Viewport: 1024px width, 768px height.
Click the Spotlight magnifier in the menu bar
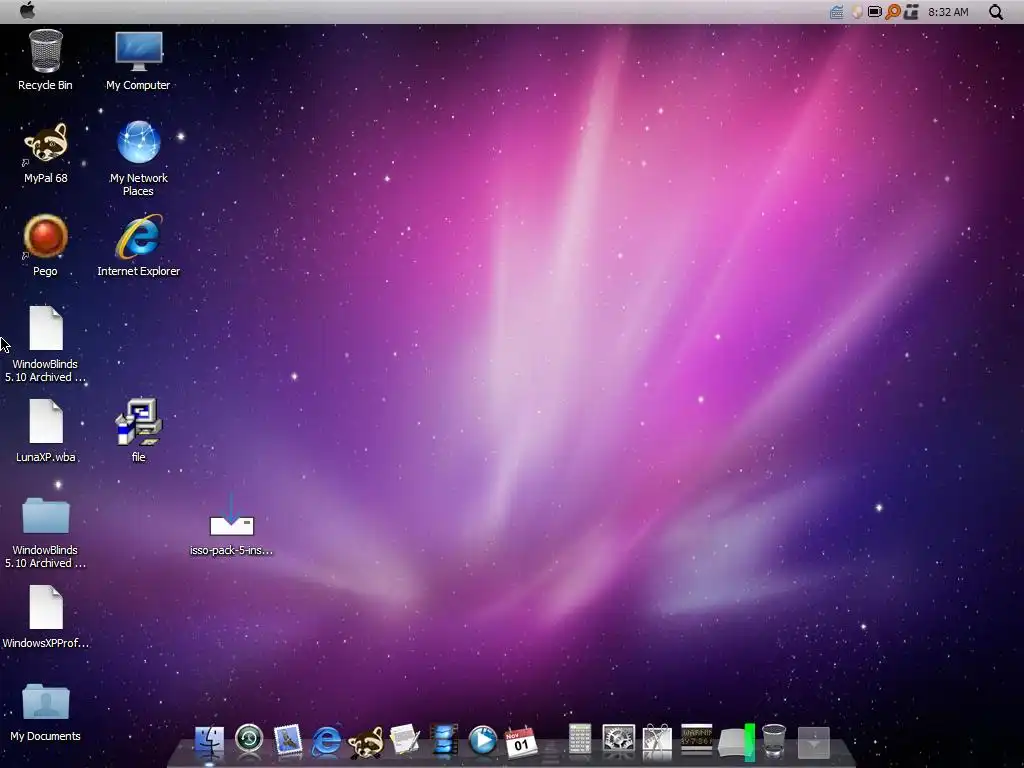(995, 12)
